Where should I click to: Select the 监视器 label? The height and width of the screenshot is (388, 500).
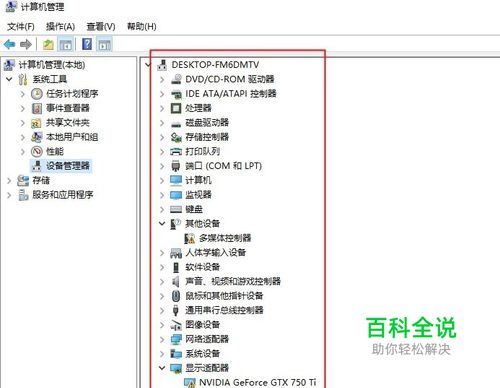tap(198, 195)
